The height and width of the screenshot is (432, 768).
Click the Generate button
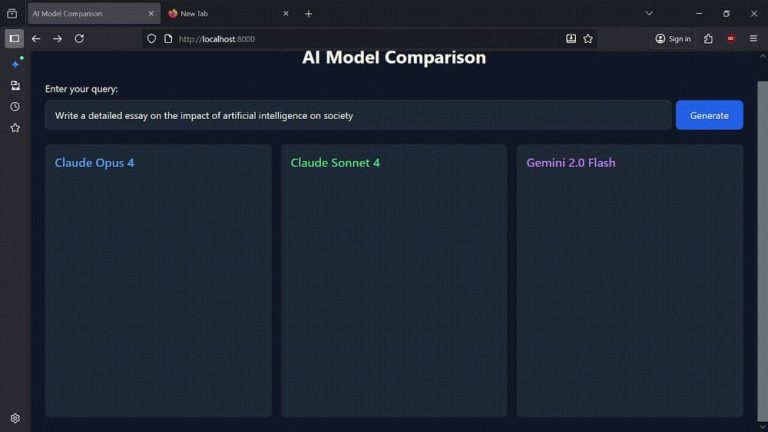click(x=709, y=115)
